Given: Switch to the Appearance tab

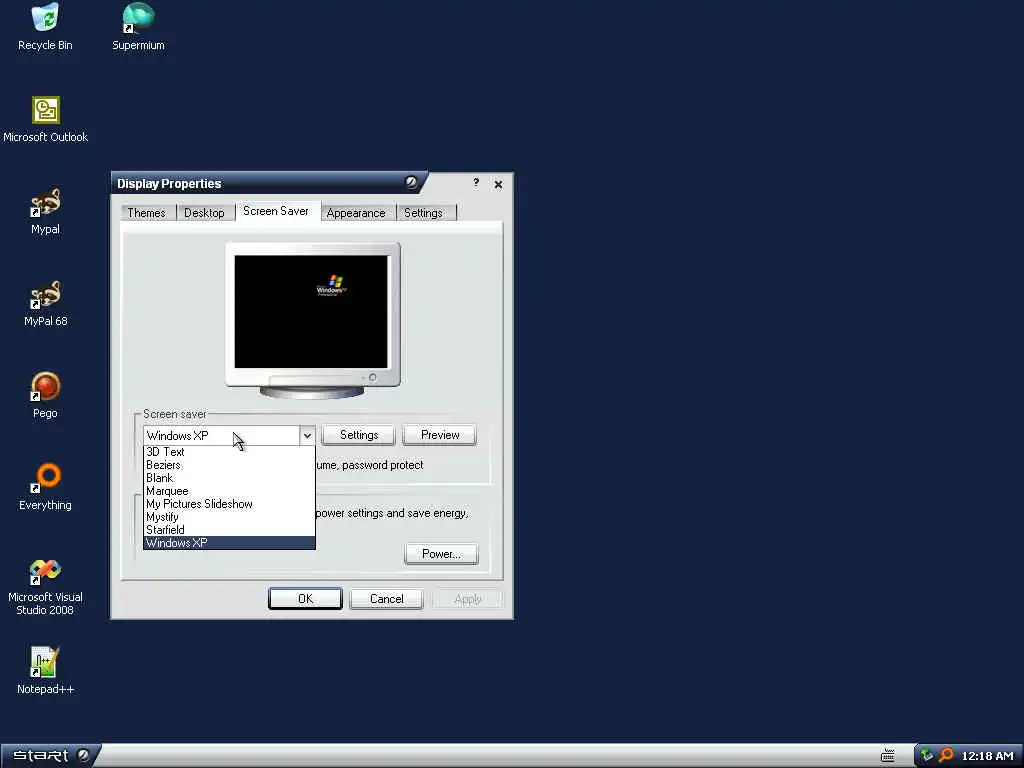Looking at the screenshot, I should (x=356, y=213).
